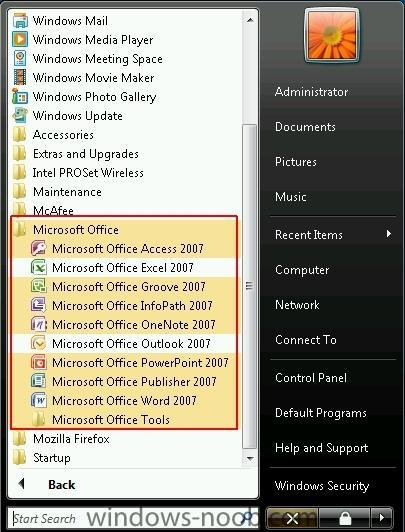Screen dimensions: 405x532
Task: Open Microsoft Office Publisher 2007
Action: (x=124, y=382)
